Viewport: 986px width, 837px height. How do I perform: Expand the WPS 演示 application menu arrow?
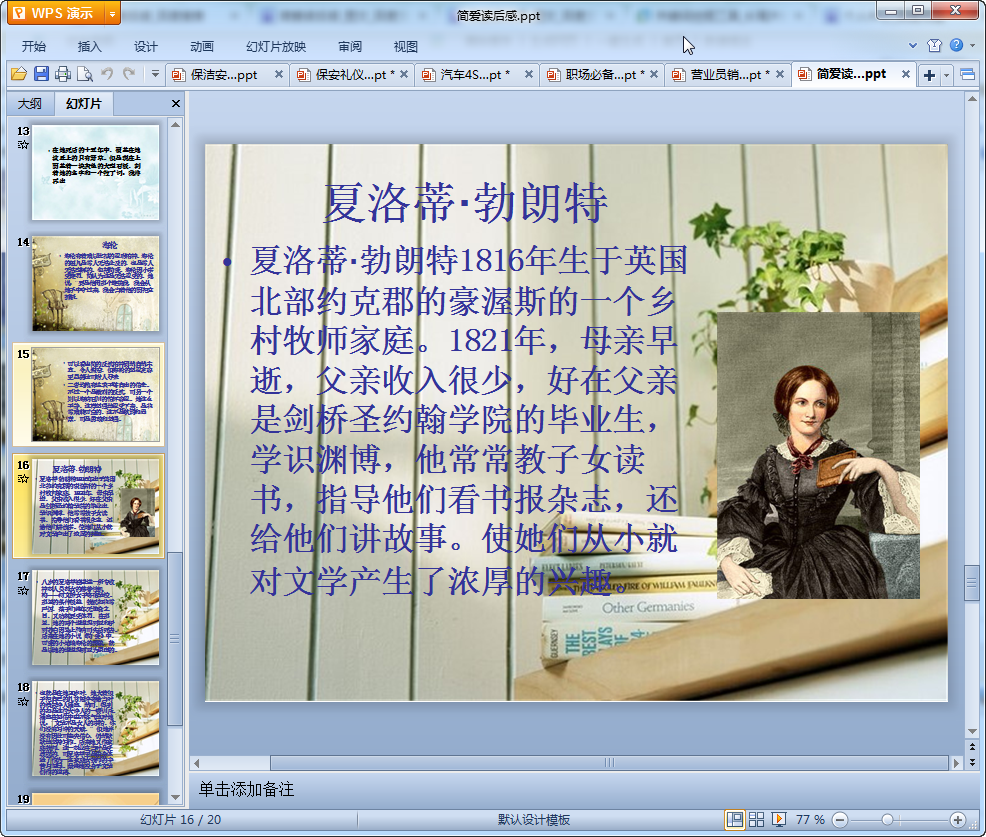112,14
